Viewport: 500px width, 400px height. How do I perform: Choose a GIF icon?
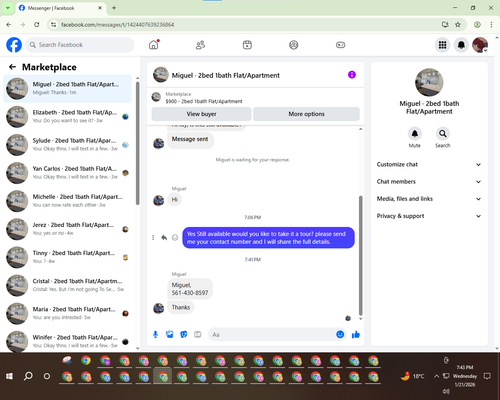pos(198,334)
